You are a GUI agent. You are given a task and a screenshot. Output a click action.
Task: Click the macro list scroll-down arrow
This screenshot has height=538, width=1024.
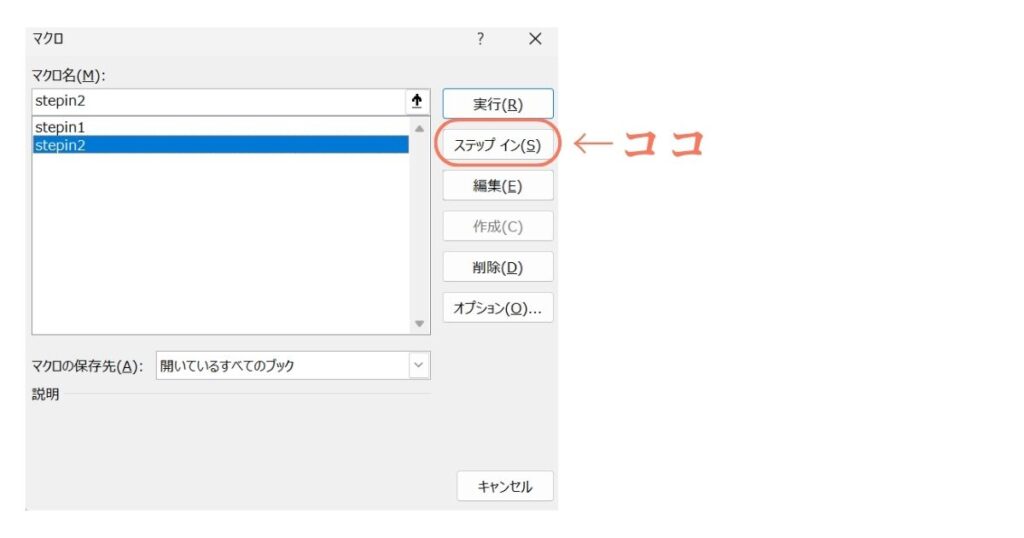click(x=419, y=324)
